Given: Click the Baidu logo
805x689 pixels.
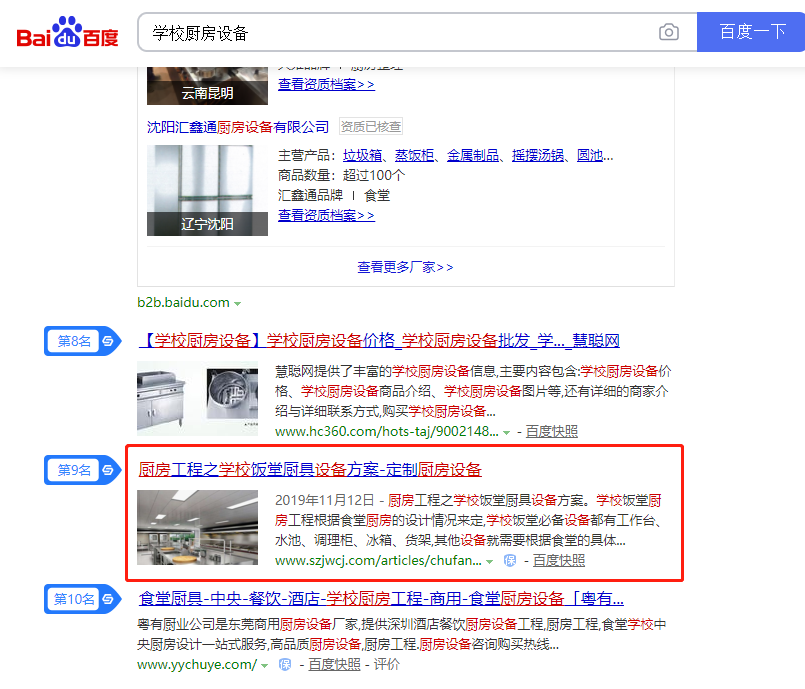Looking at the screenshot, I should click(x=67, y=33).
